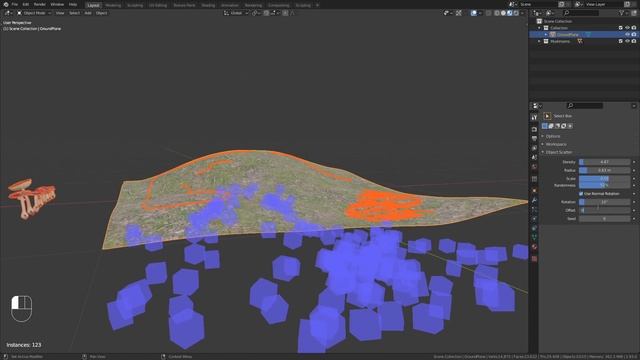Open the File menu
Viewport: 640px width, 360px height.
pyautogui.click(x=14, y=4)
